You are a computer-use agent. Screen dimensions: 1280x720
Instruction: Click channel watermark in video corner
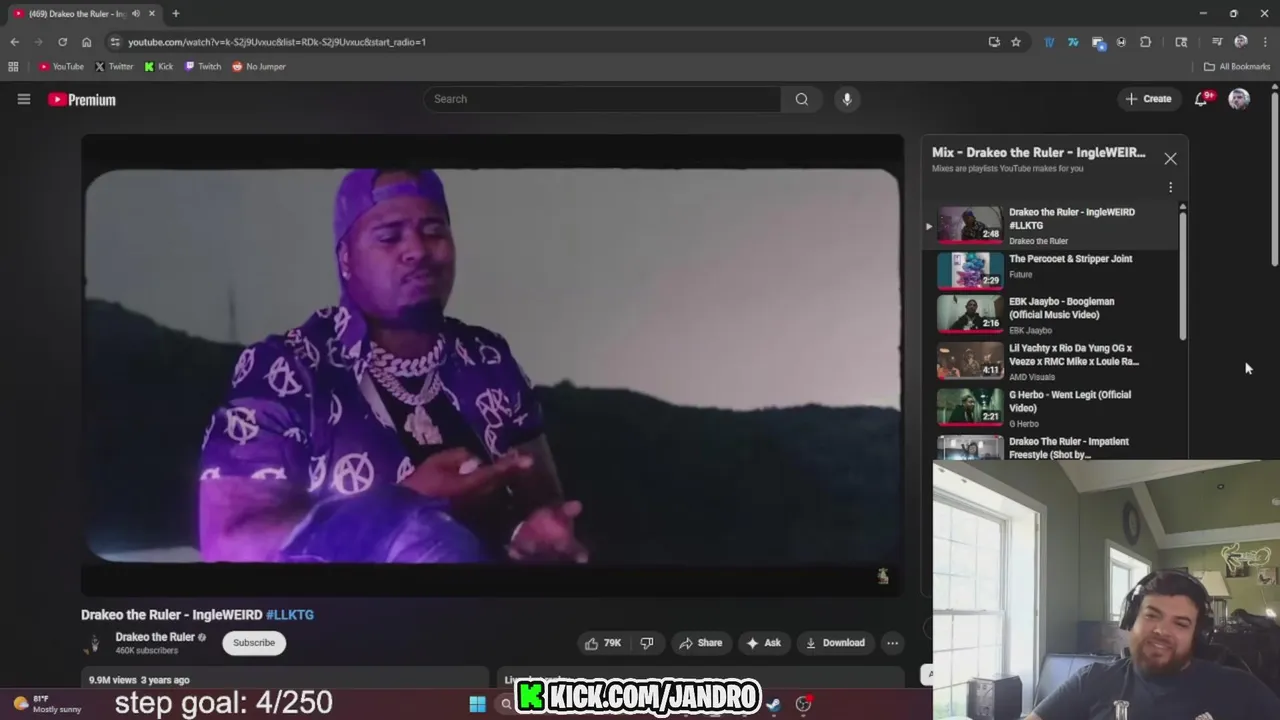point(882,576)
